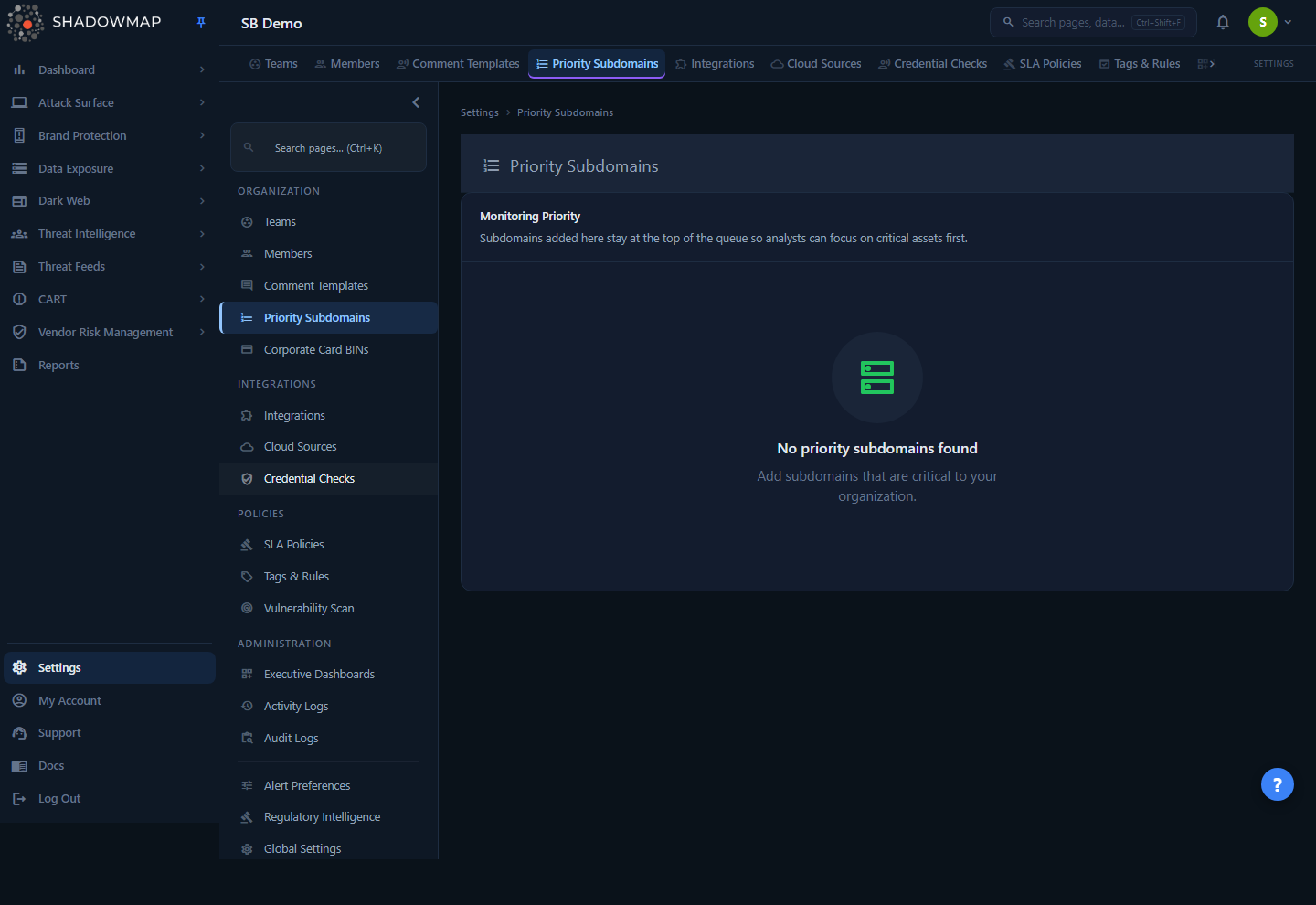Click the Data Exposure icon
1316x905 pixels.
point(19,168)
